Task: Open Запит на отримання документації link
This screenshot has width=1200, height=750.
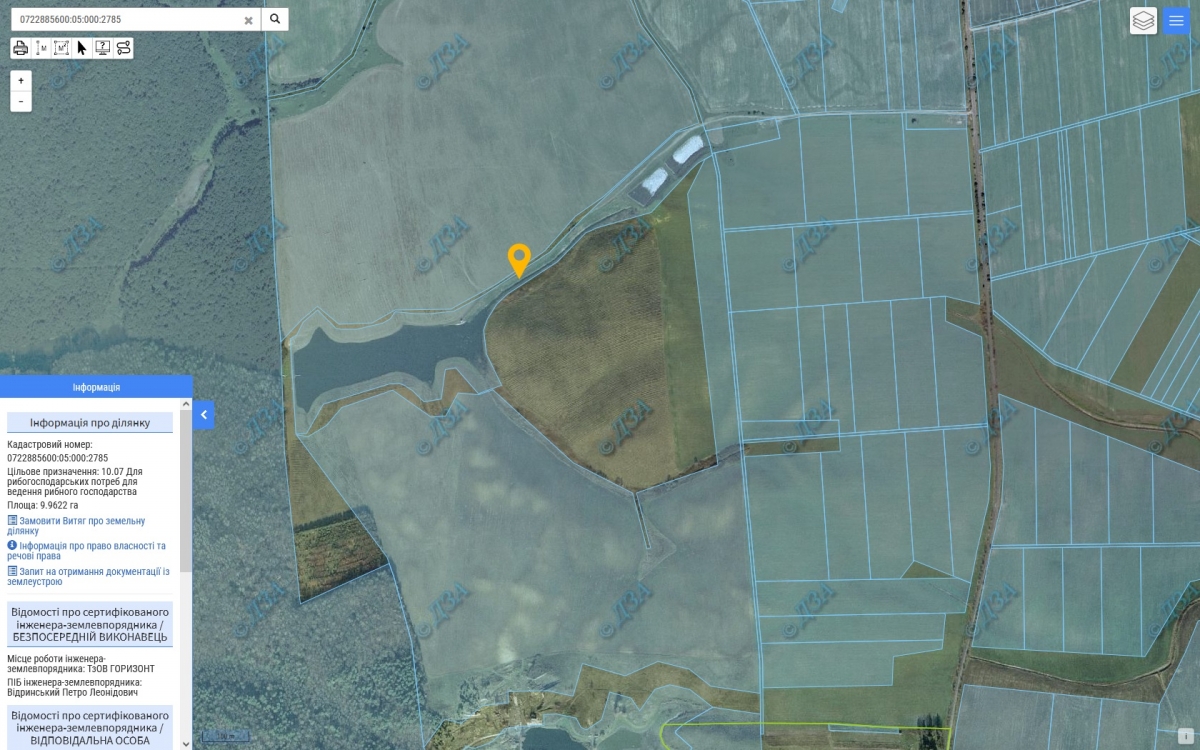Action: click(88, 576)
